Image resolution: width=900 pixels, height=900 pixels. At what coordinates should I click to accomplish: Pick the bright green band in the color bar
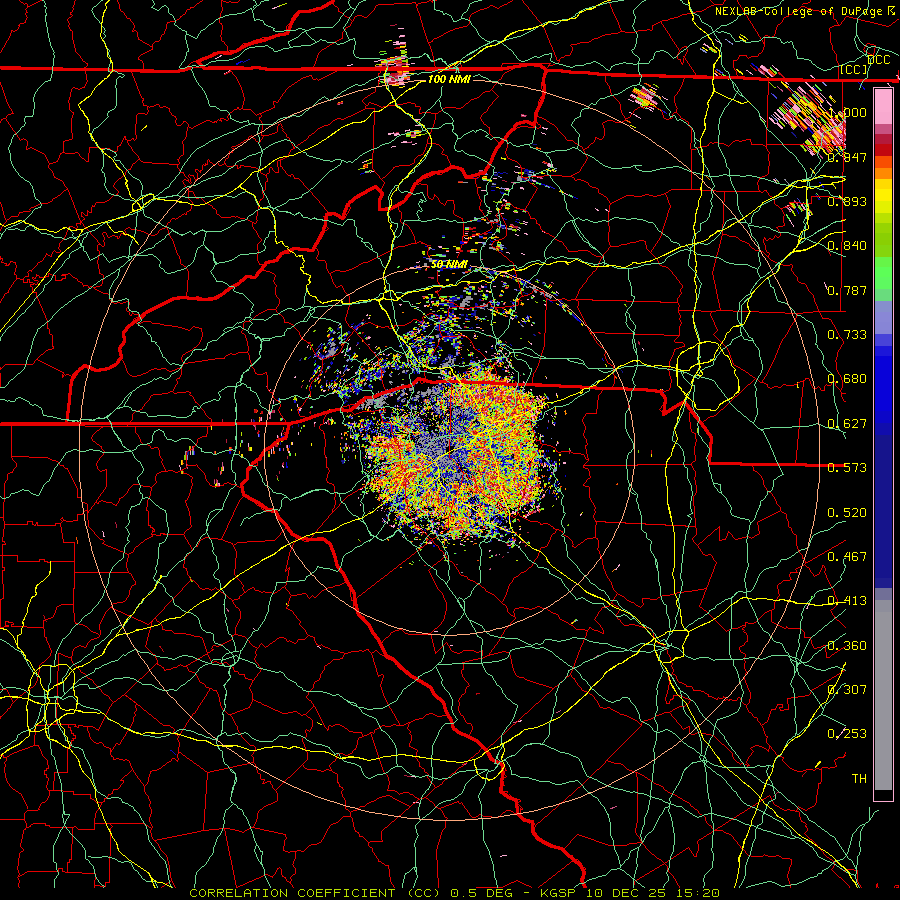point(883,273)
